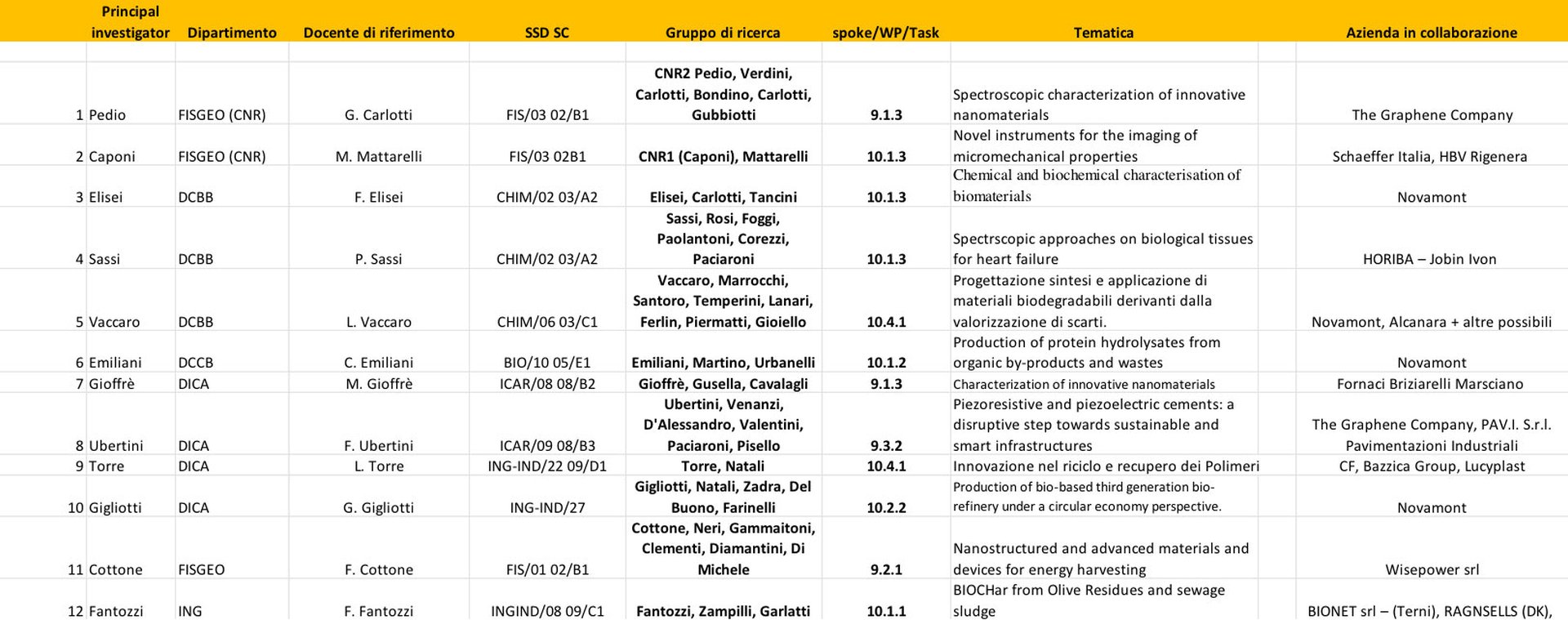The height and width of the screenshot is (620, 1568).
Task: Click the 'Azienda in collaborazione' header
Action: click(x=1432, y=33)
